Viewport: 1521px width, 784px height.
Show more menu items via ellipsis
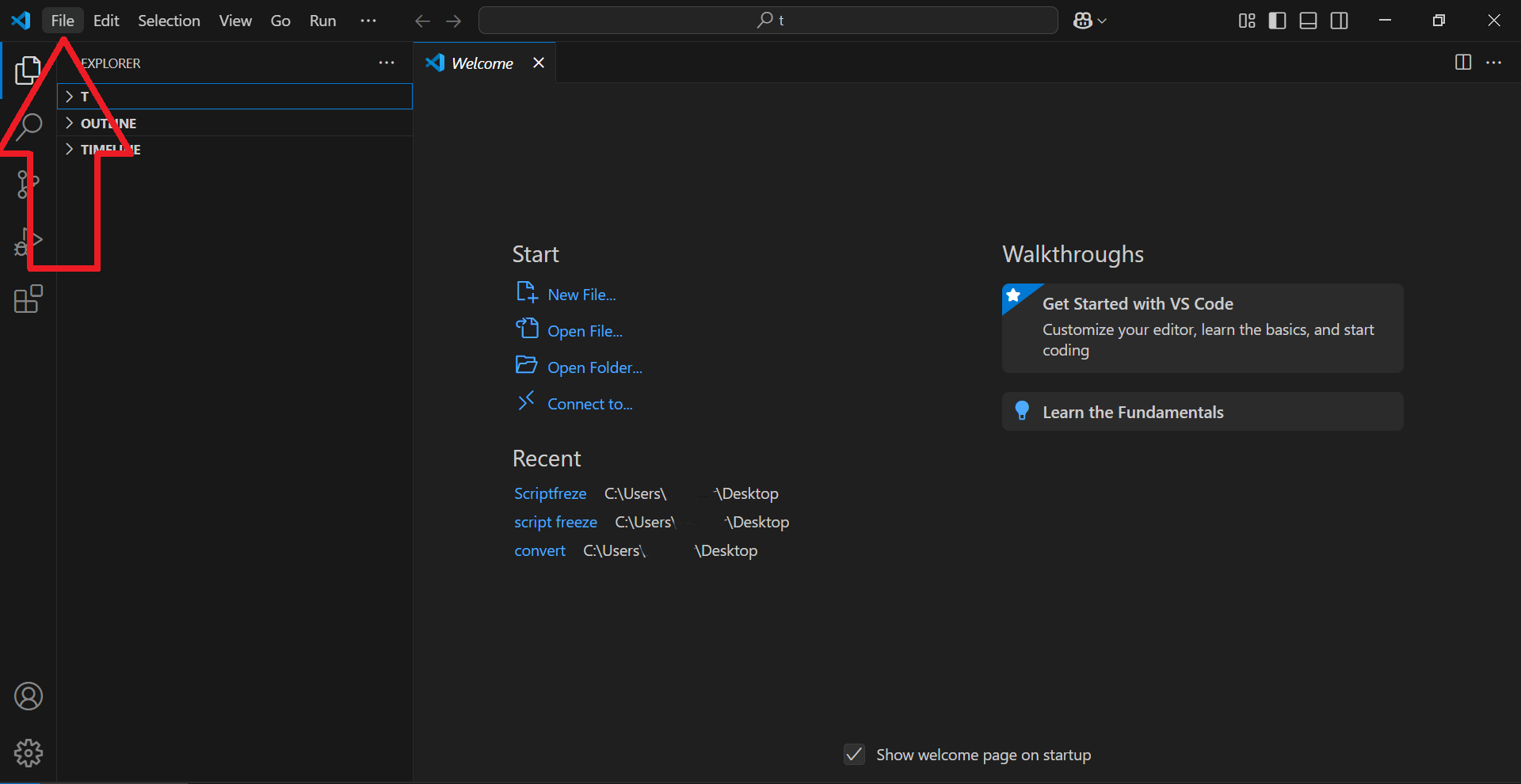[368, 21]
